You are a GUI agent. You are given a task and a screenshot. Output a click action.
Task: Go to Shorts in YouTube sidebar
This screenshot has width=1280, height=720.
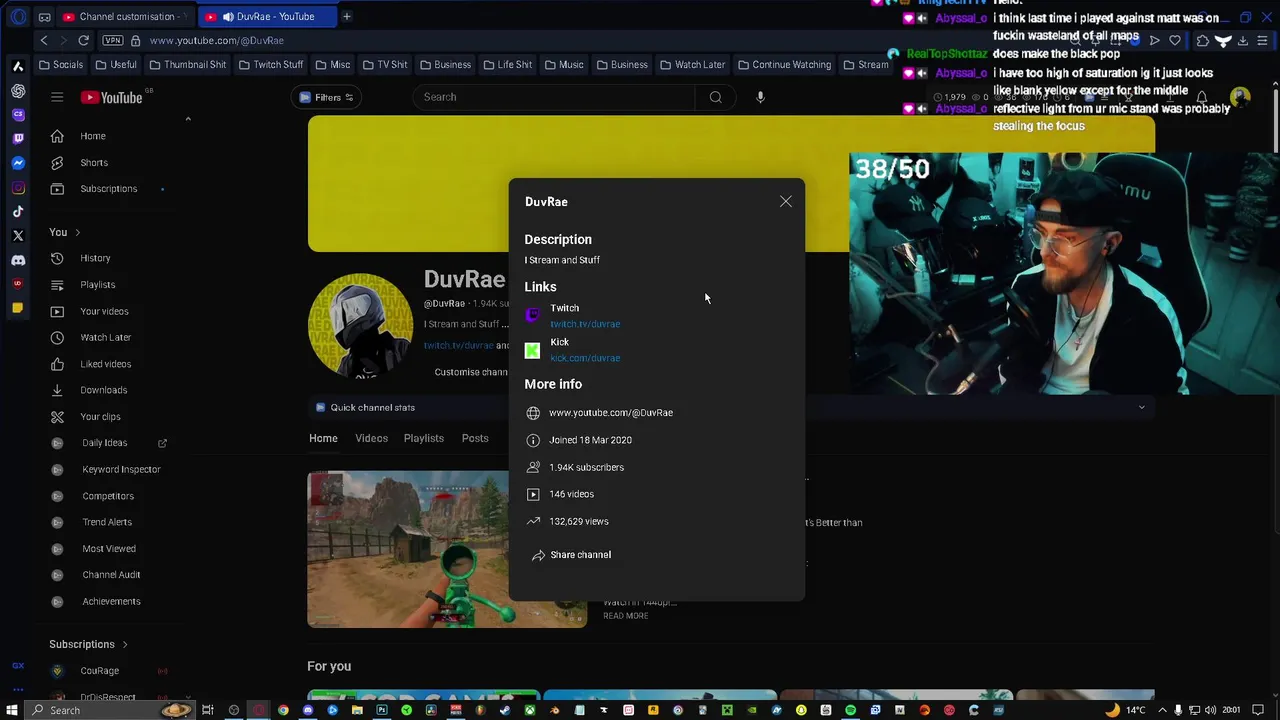coord(93,163)
